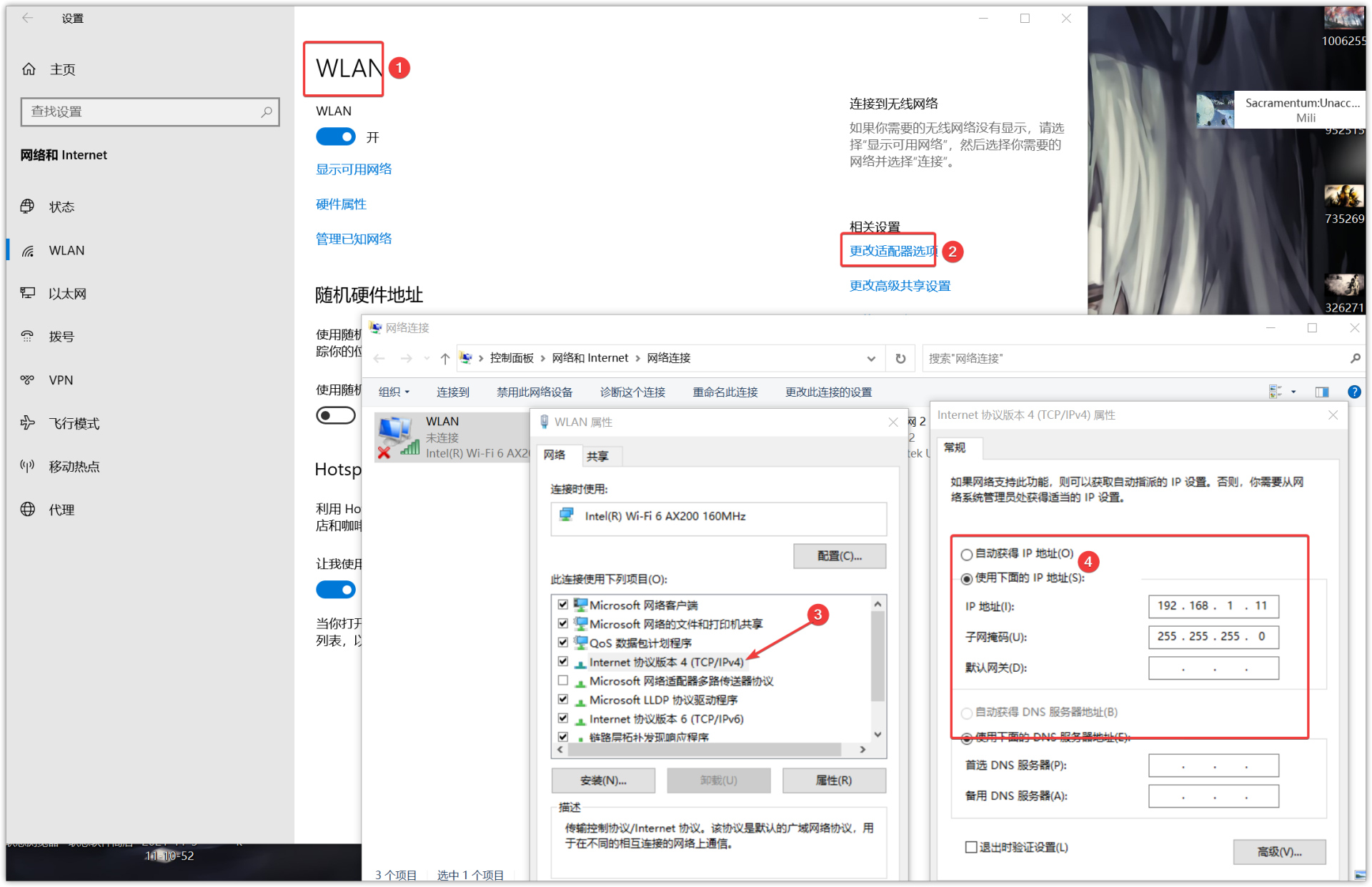Image resolution: width=1372 pixels, height=887 pixels.
Task: Enable validate settings upon exit checkbox
Action: (x=971, y=847)
